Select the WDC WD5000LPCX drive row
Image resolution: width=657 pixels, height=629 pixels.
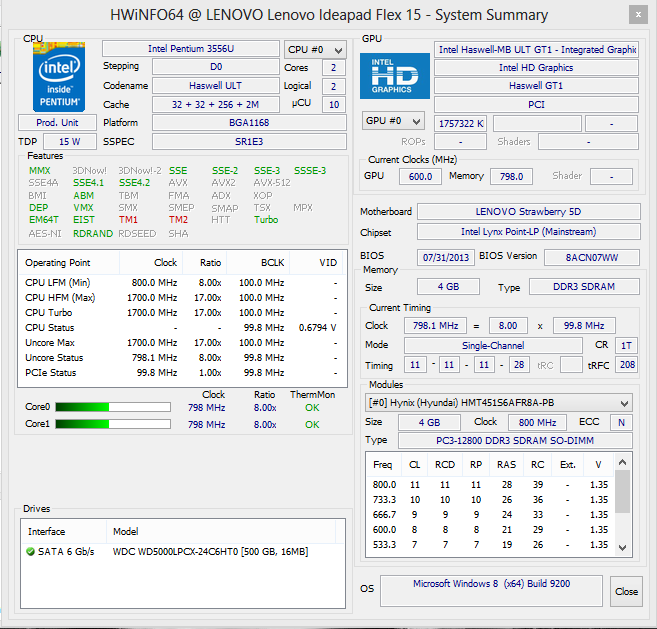pyautogui.click(x=183, y=551)
